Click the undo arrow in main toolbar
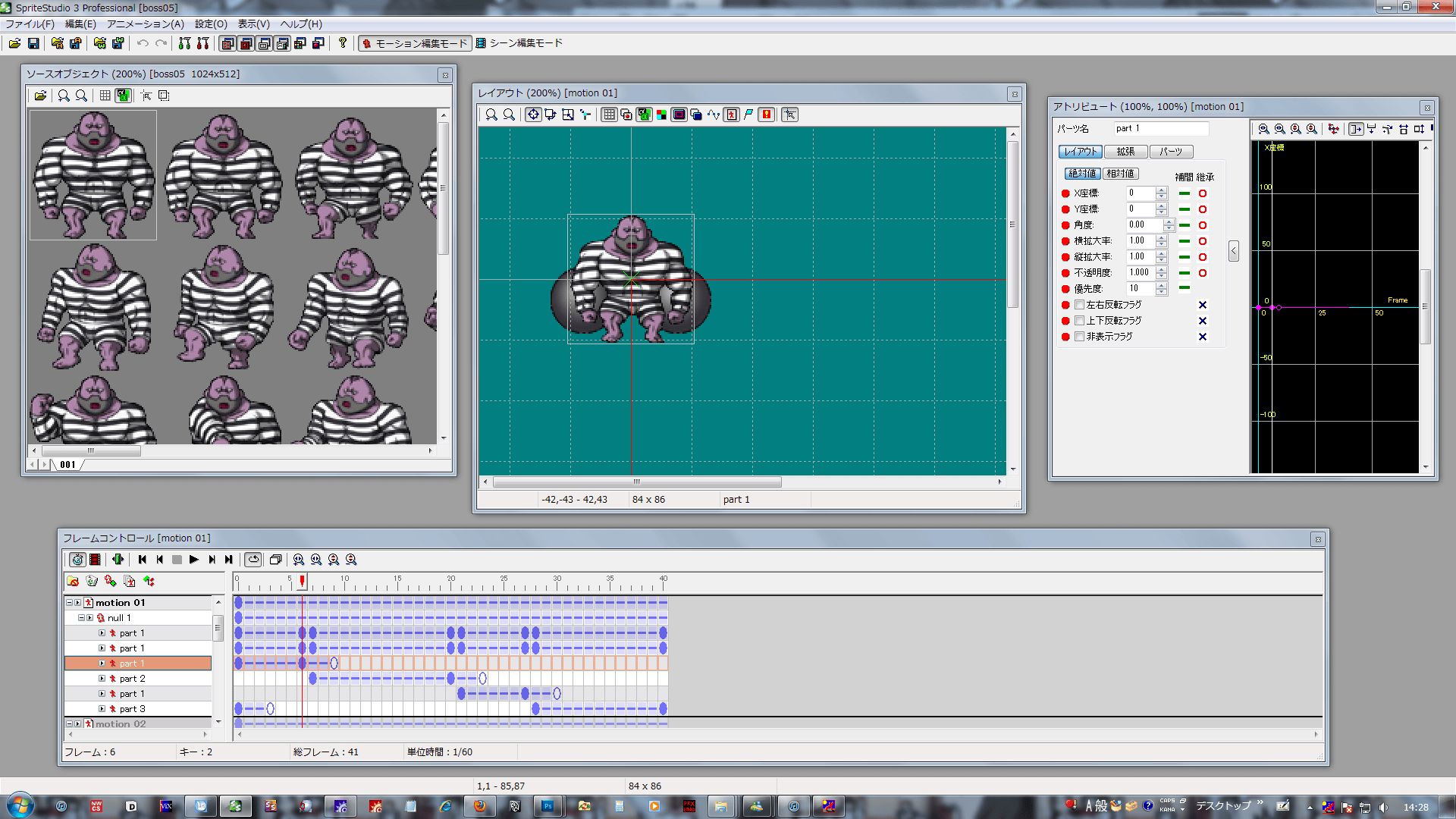The height and width of the screenshot is (819, 1456). point(143,43)
